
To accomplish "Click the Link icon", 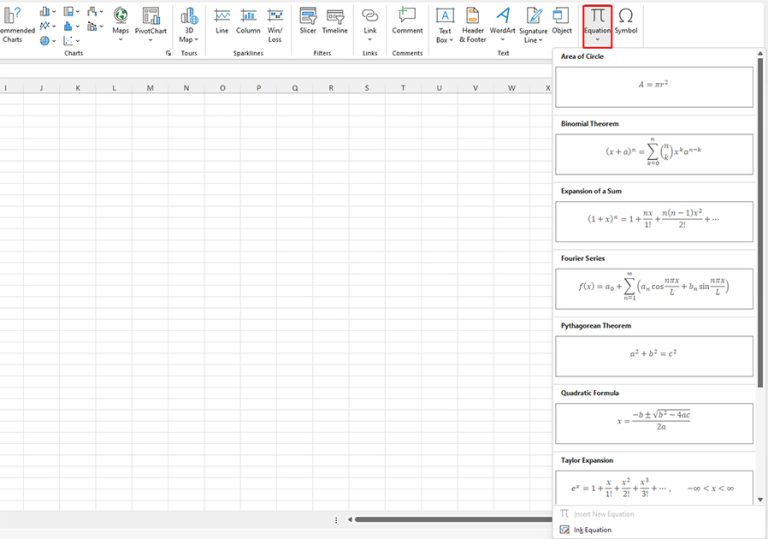I will tap(370, 16).
